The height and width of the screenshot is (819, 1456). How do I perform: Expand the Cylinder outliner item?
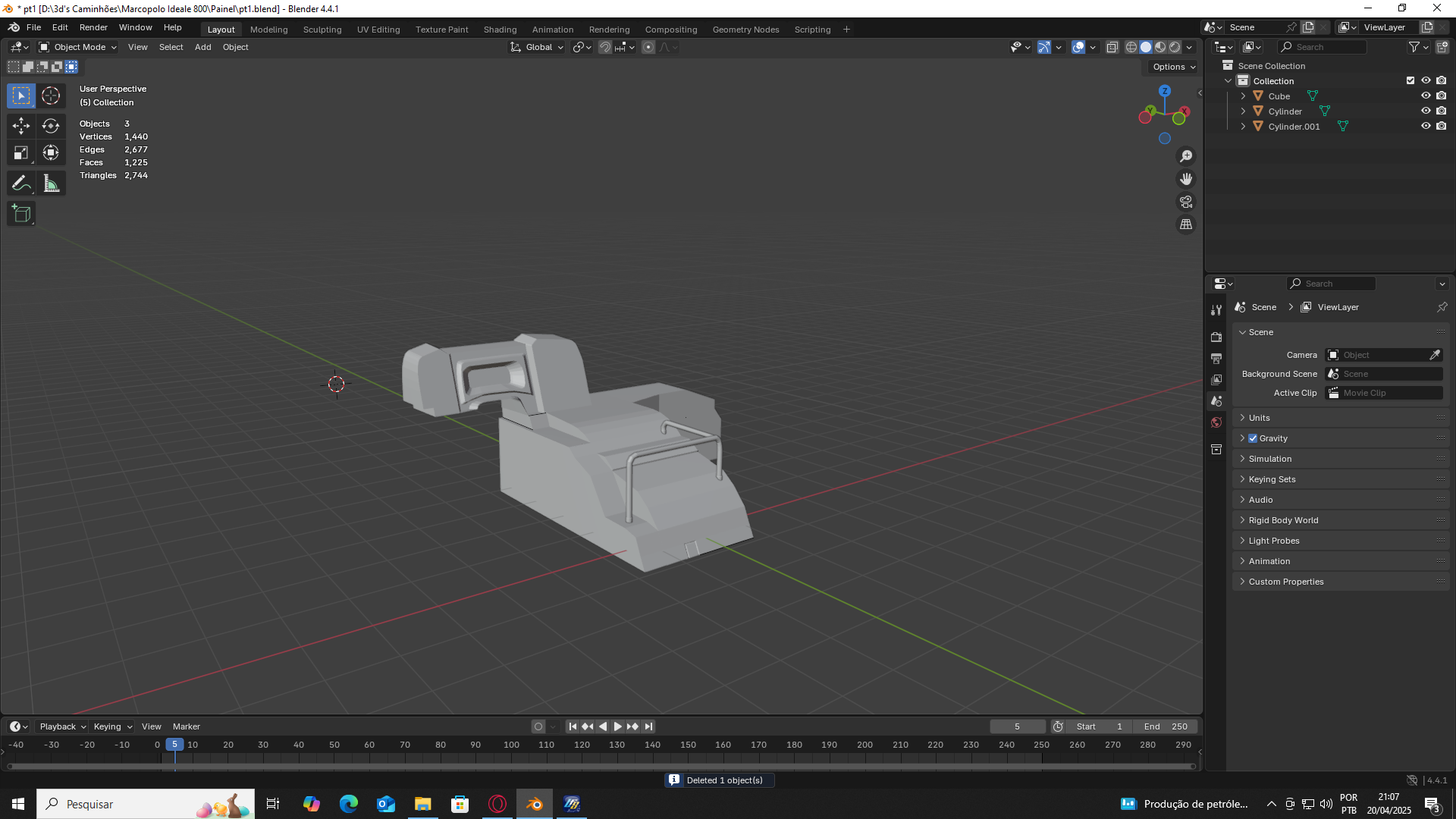click(1243, 111)
